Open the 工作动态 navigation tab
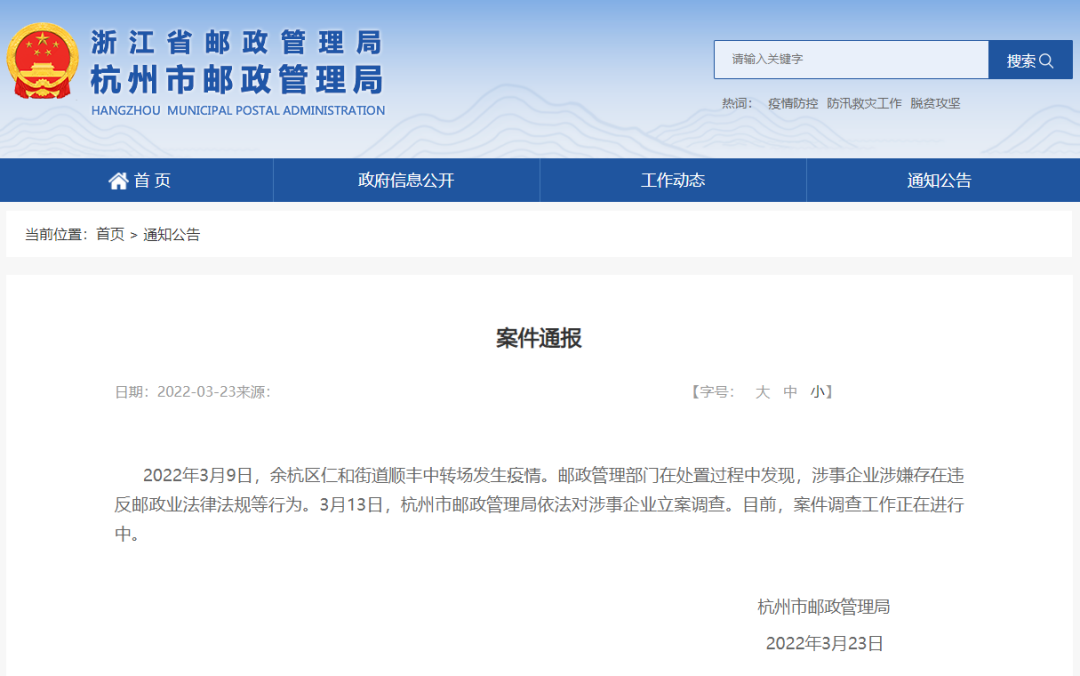Viewport: 1080px width, 676px height. (x=673, y=181)
